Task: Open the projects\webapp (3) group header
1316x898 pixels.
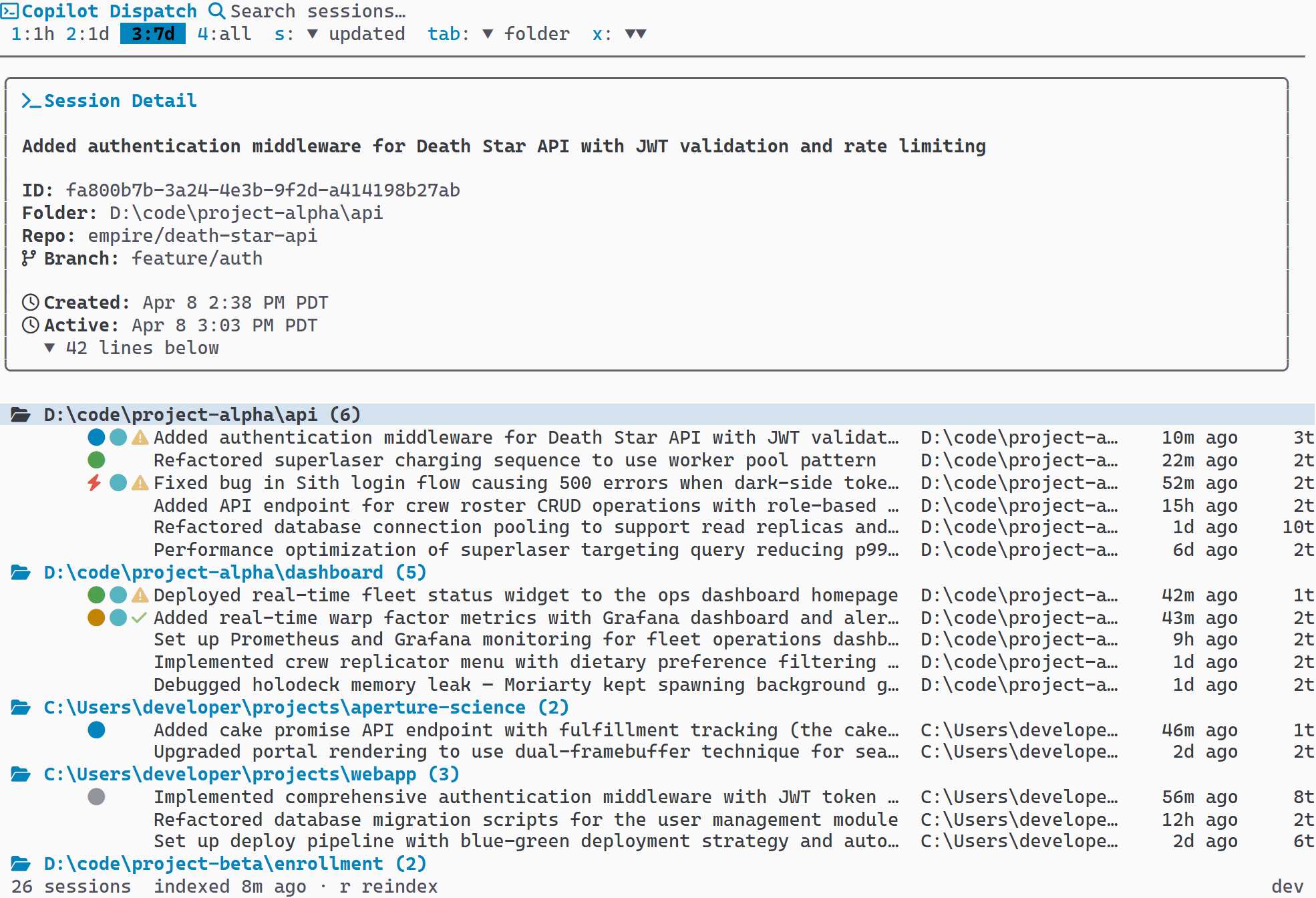Action: (x=657, y=774)
